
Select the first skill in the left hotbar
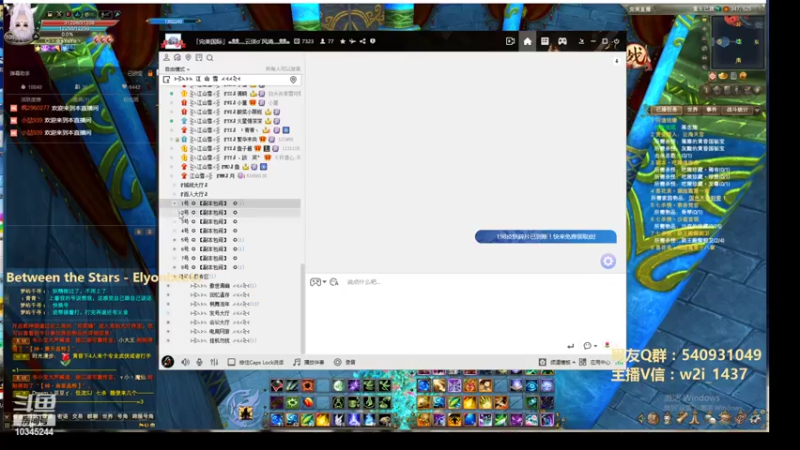pyautogui.click(x=277, y=386)
